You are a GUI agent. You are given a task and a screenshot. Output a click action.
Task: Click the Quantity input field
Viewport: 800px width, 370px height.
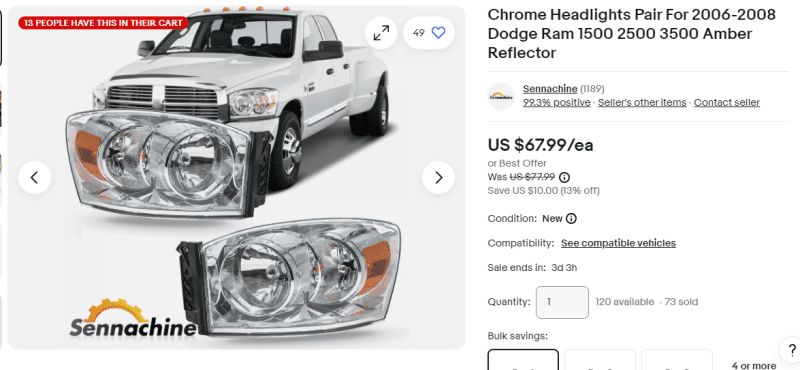coord(562,302)
